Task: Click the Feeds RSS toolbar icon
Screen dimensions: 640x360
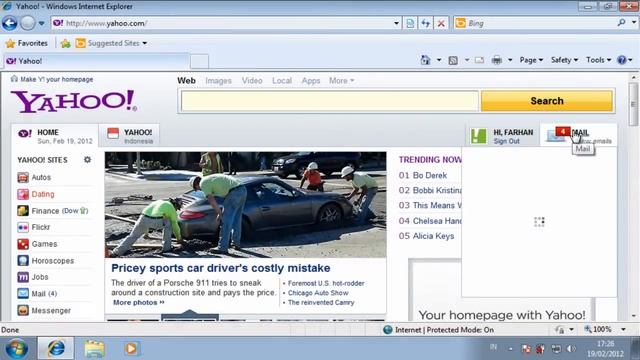Action: pos(453,60)
